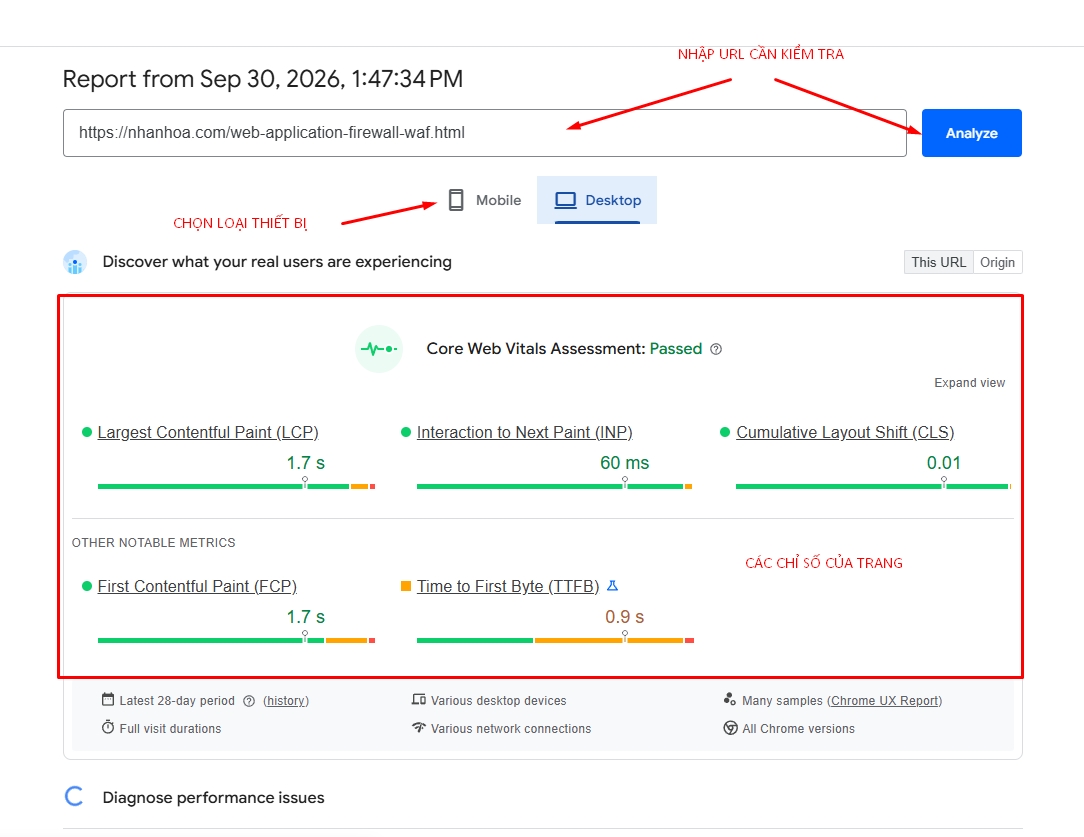The height and width of the screenshot is (837, 1084).
Task: Open the Largest Contentful Paint (LCP) link
Action: 207,433
